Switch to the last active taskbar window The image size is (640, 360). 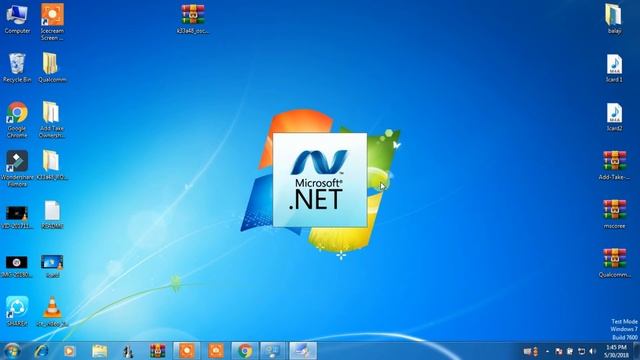pos(303,351)
